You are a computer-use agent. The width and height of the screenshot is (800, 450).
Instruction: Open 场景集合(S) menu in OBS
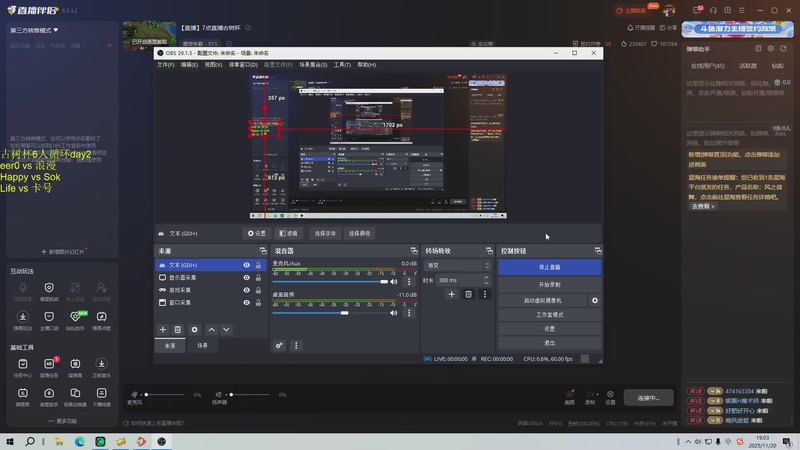point(313,65)
